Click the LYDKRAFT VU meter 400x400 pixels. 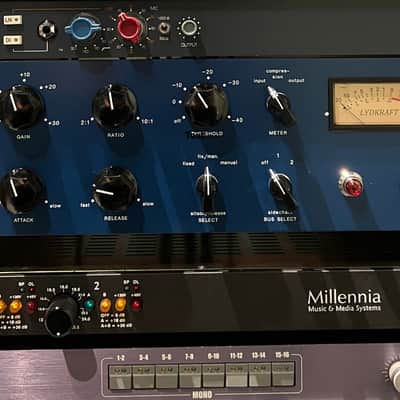365,104
